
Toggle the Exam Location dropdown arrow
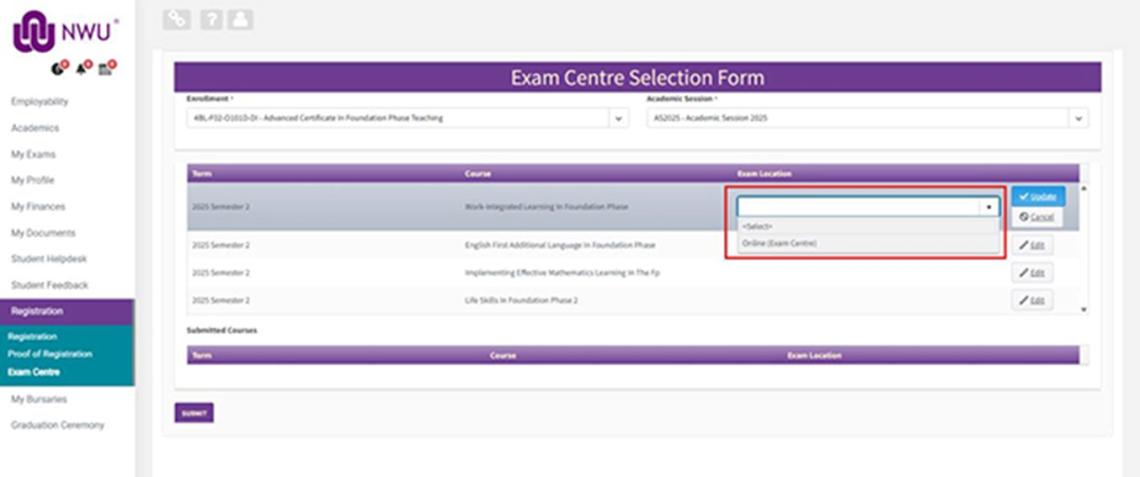click(989, 207)
